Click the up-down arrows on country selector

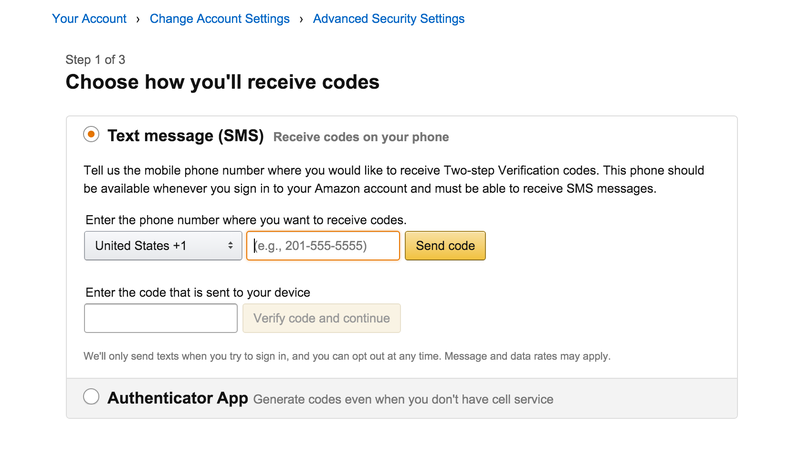[231, 246]
